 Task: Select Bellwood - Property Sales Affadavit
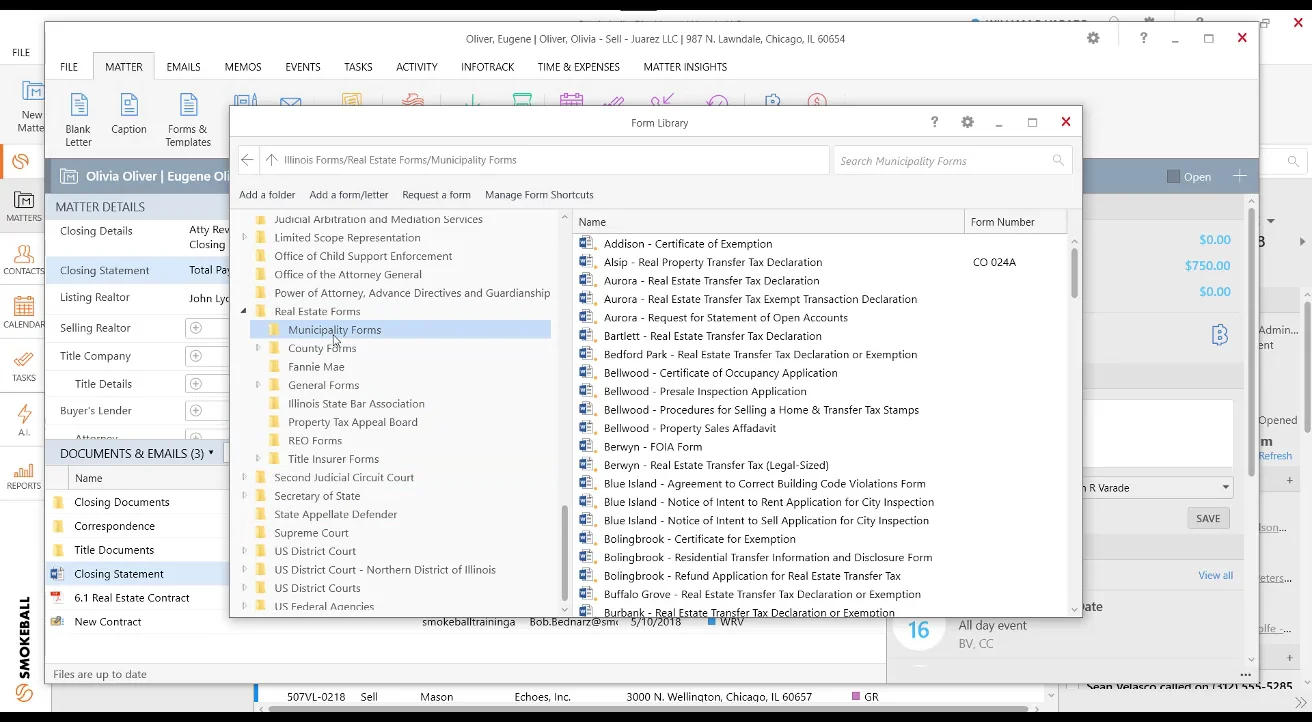690,429
